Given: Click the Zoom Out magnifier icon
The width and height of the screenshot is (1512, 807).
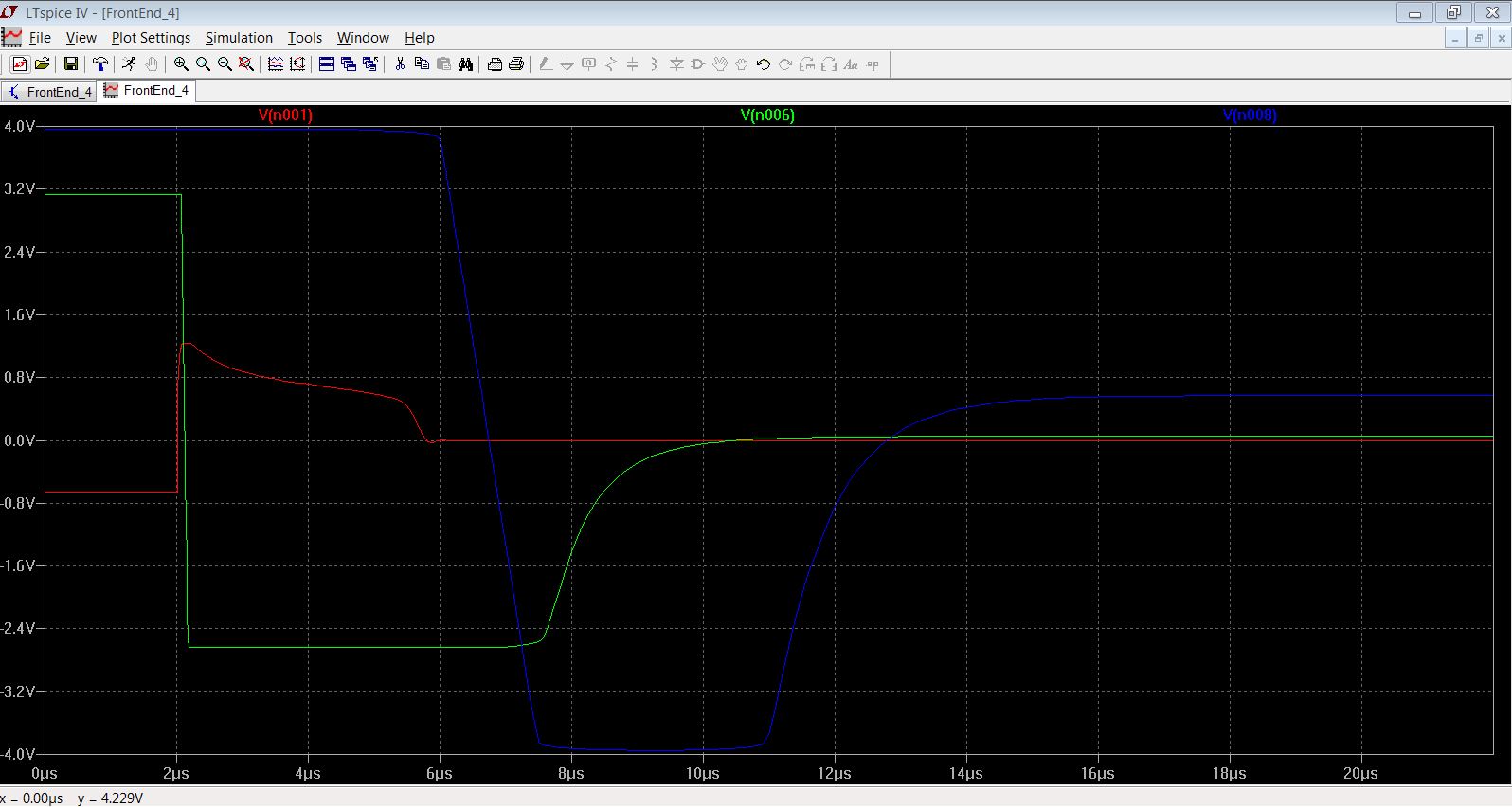Looking at the screenshot, I should click(x=225, y=64).
